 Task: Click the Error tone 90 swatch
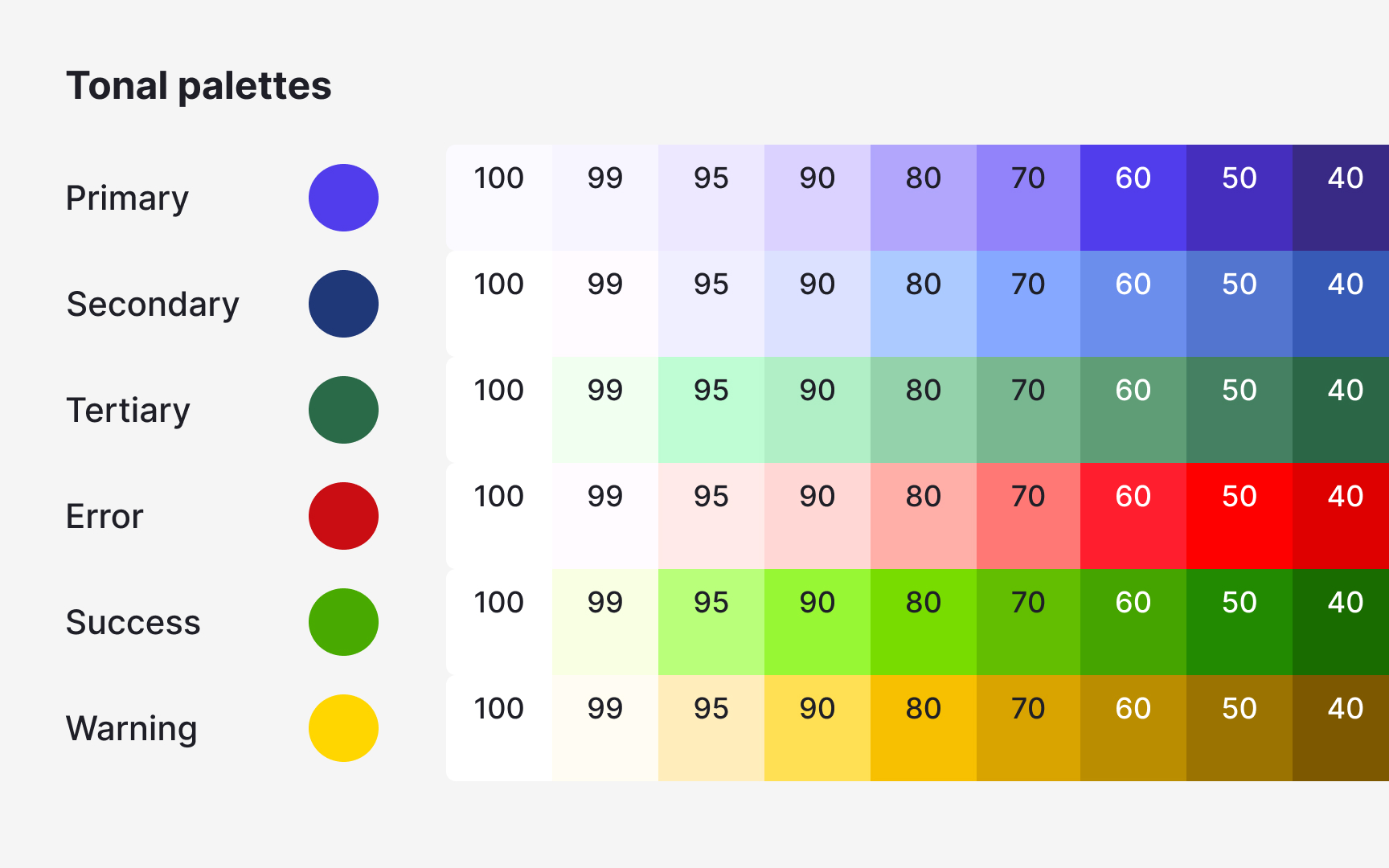click(817, 516)
